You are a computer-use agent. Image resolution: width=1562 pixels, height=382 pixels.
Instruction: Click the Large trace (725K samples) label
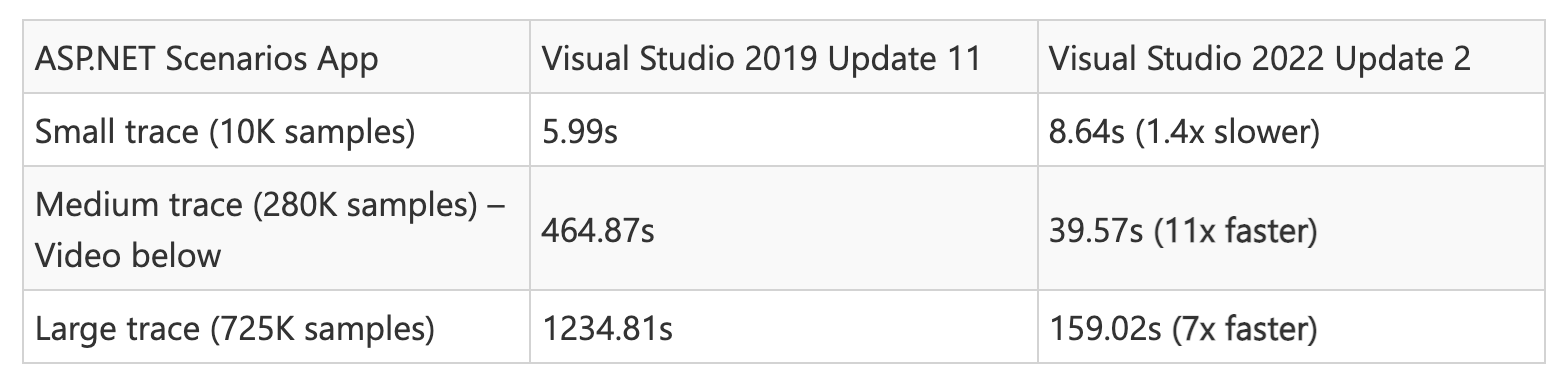(234, 329)
